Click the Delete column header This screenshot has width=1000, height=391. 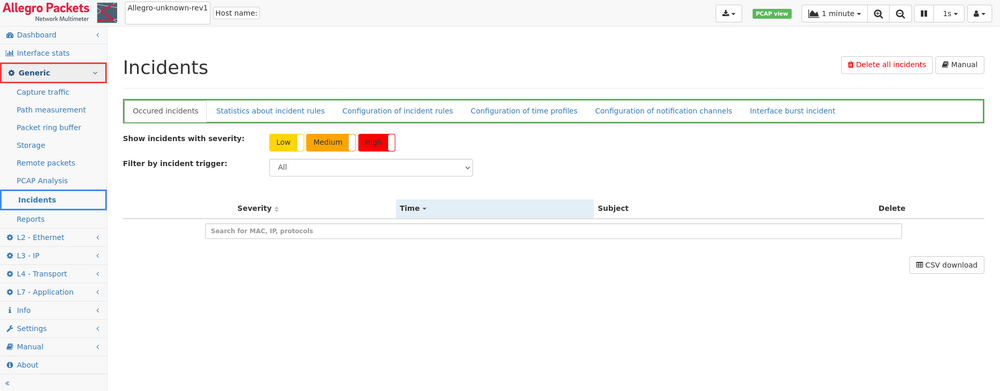pyautogui.click(x=892, y=209)
